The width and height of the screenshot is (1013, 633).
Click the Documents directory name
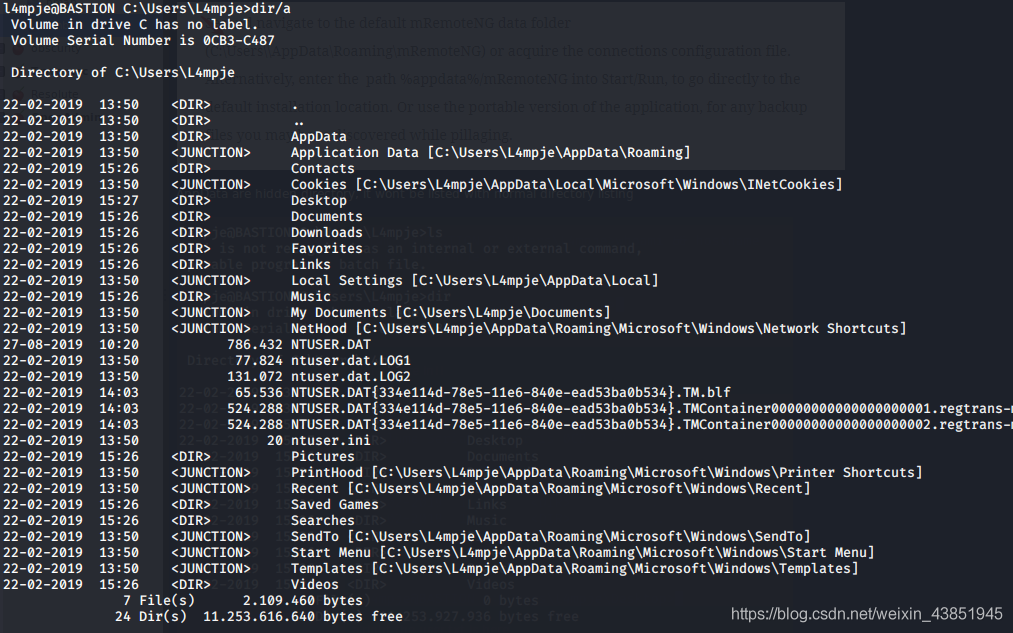tap(326, 217)
